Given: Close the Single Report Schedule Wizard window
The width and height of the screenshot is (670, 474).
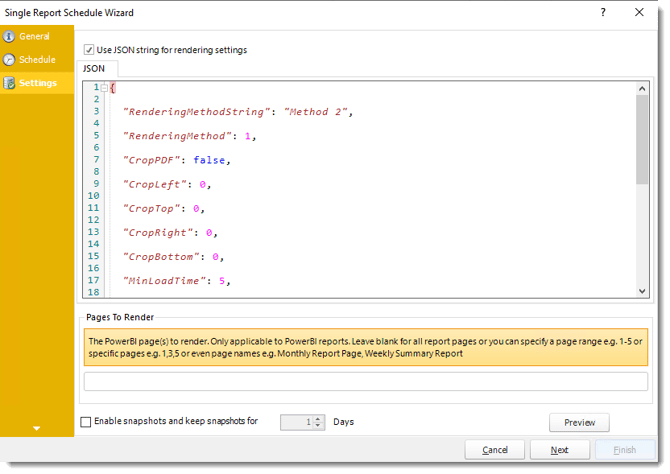Looking at the screenshot, I should coord(639,12).
